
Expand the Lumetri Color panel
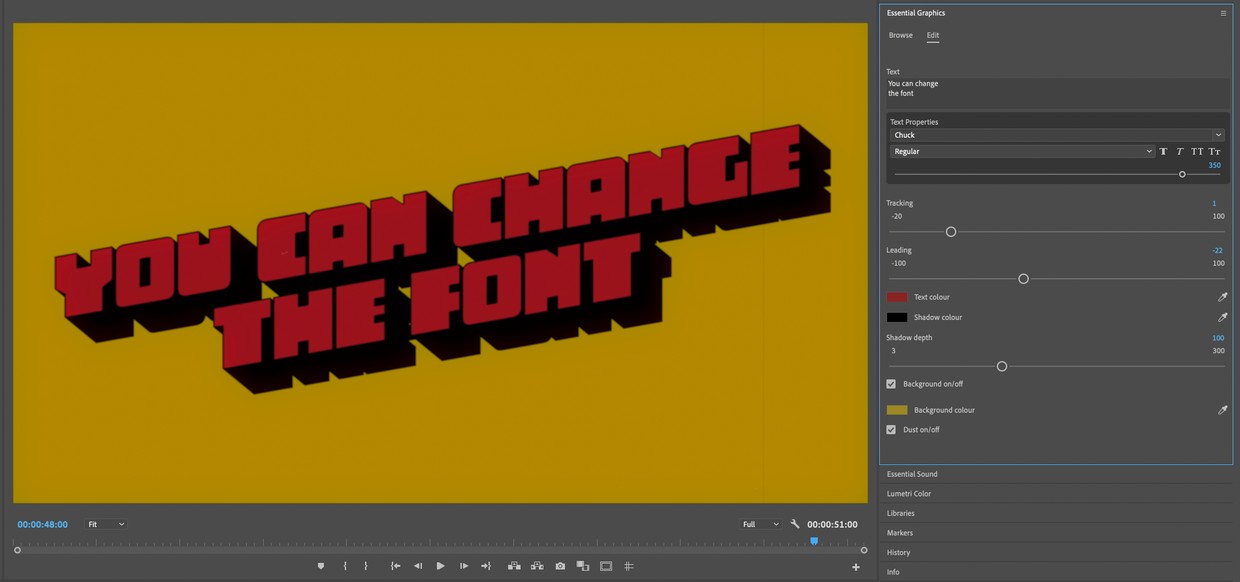[x=909, y=494]
